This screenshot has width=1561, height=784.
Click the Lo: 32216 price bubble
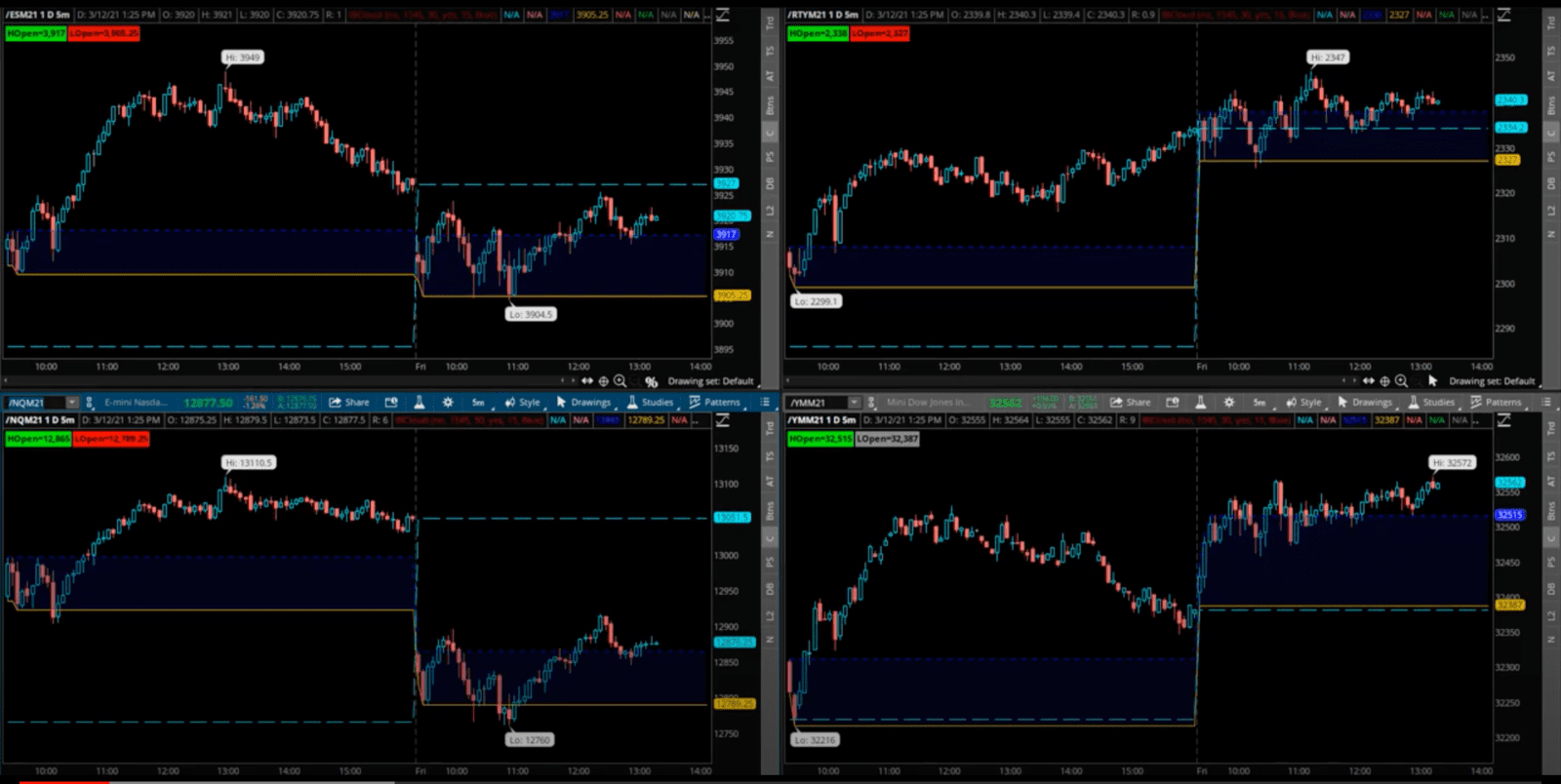click(815, 740)
